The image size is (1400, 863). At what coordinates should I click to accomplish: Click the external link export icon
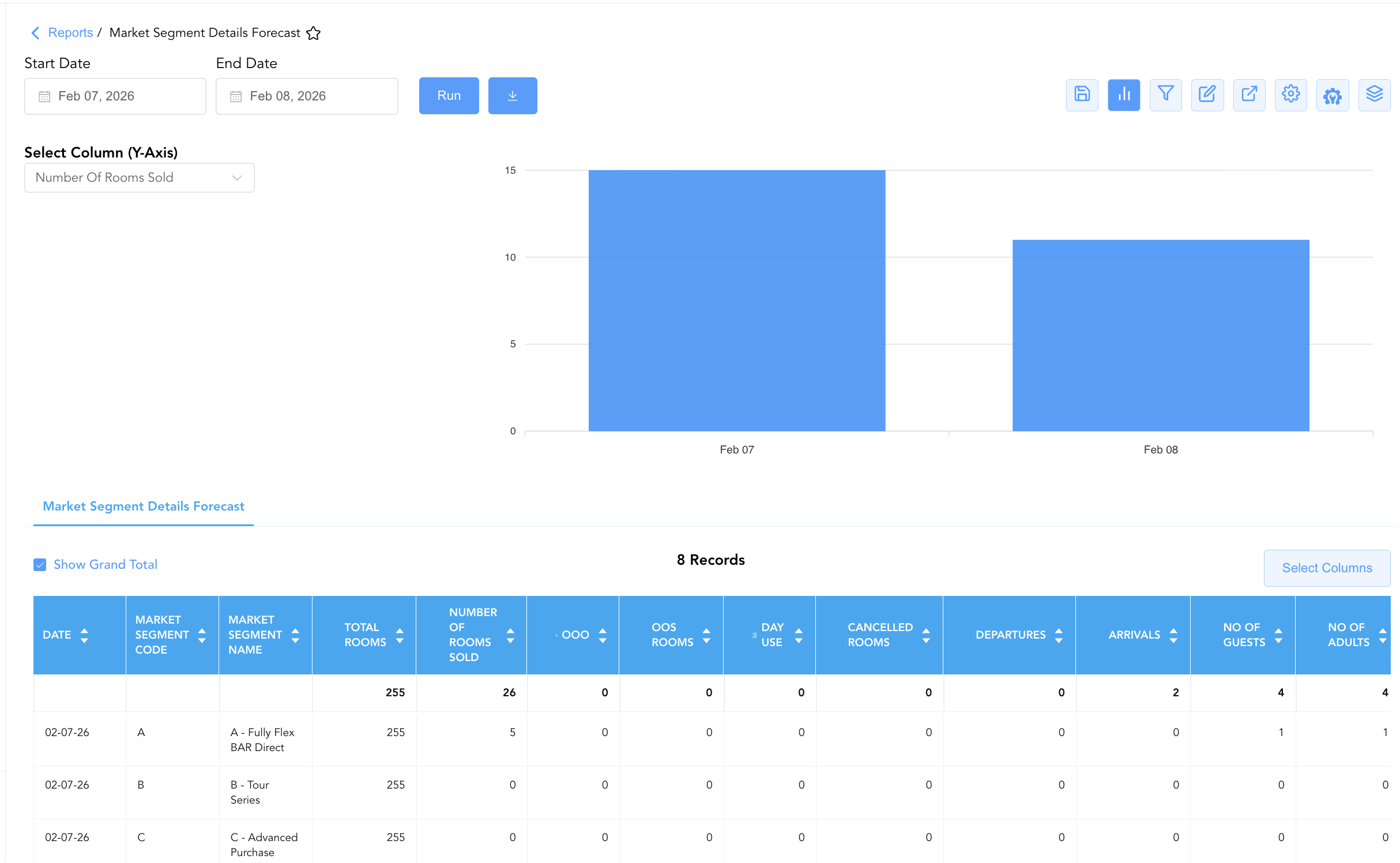pos(1249,95)
